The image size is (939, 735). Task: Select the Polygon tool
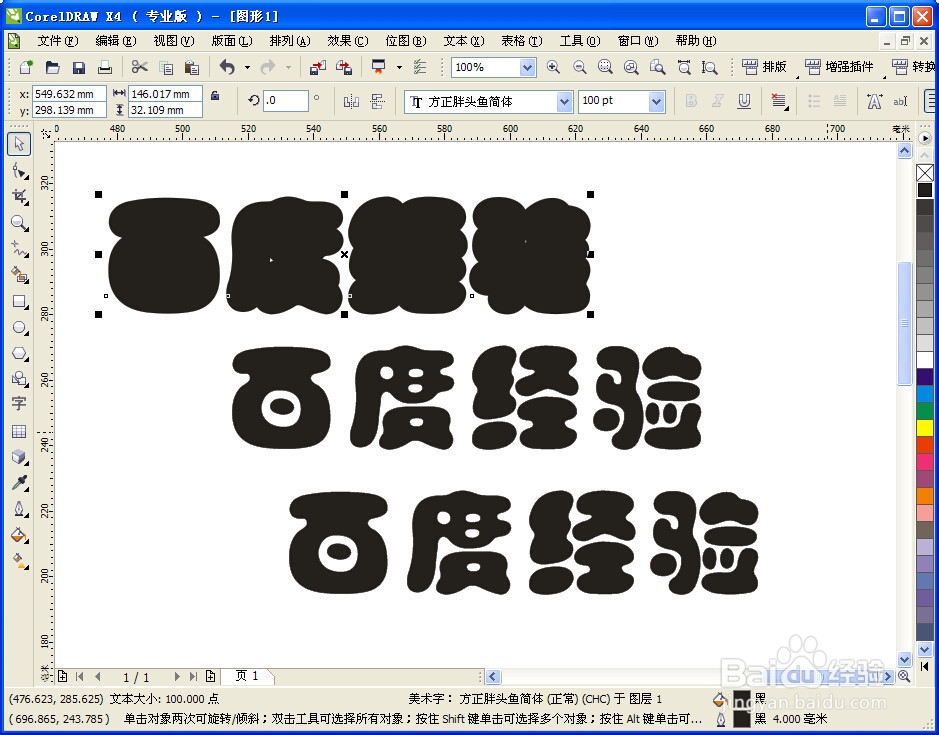pyautogui.click(x=19, y=353)
